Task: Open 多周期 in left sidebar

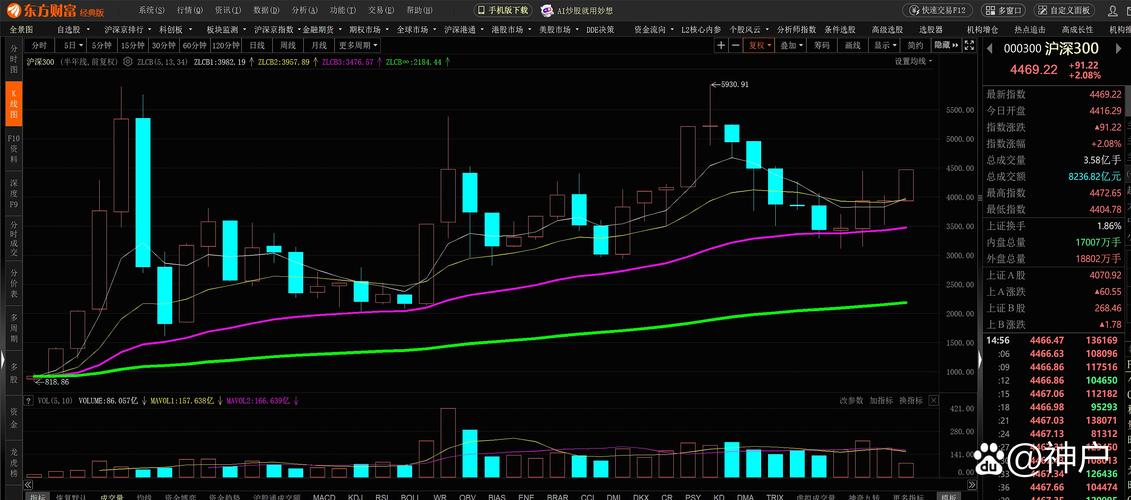Action: coord(13,328)
